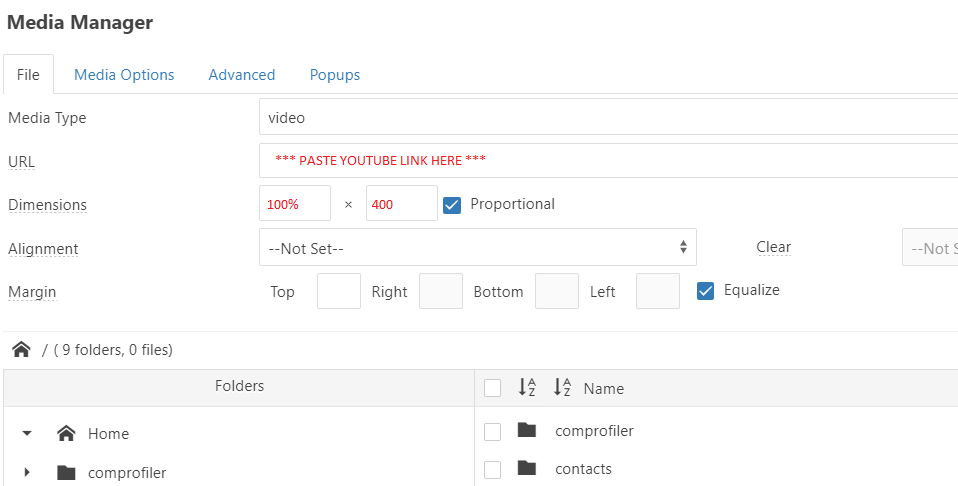
Task: Tick the select-all checkbox in the header
Action: click(492, 388)
